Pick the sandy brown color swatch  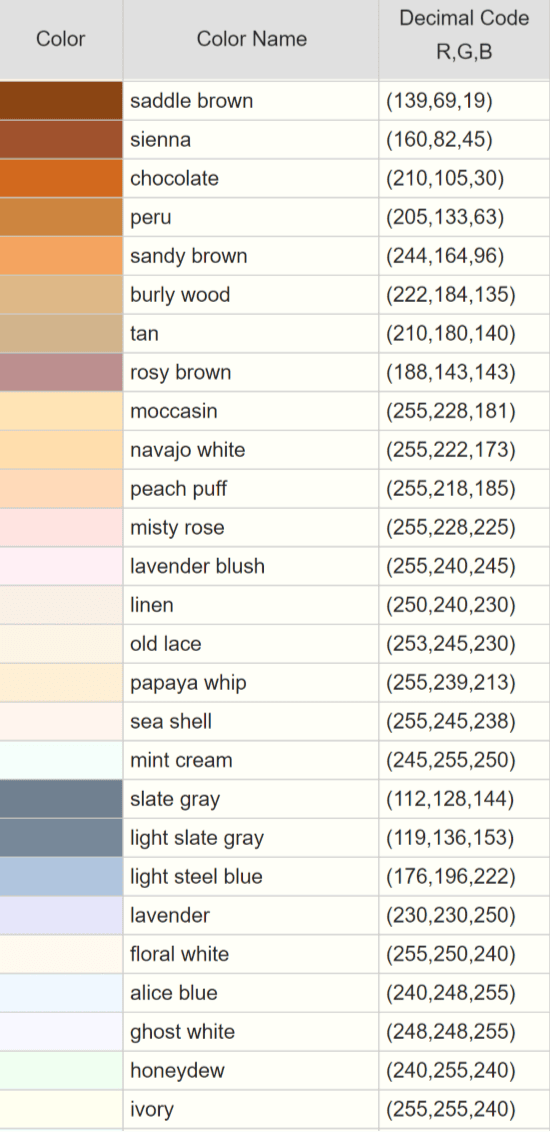(x=61, y=256)
